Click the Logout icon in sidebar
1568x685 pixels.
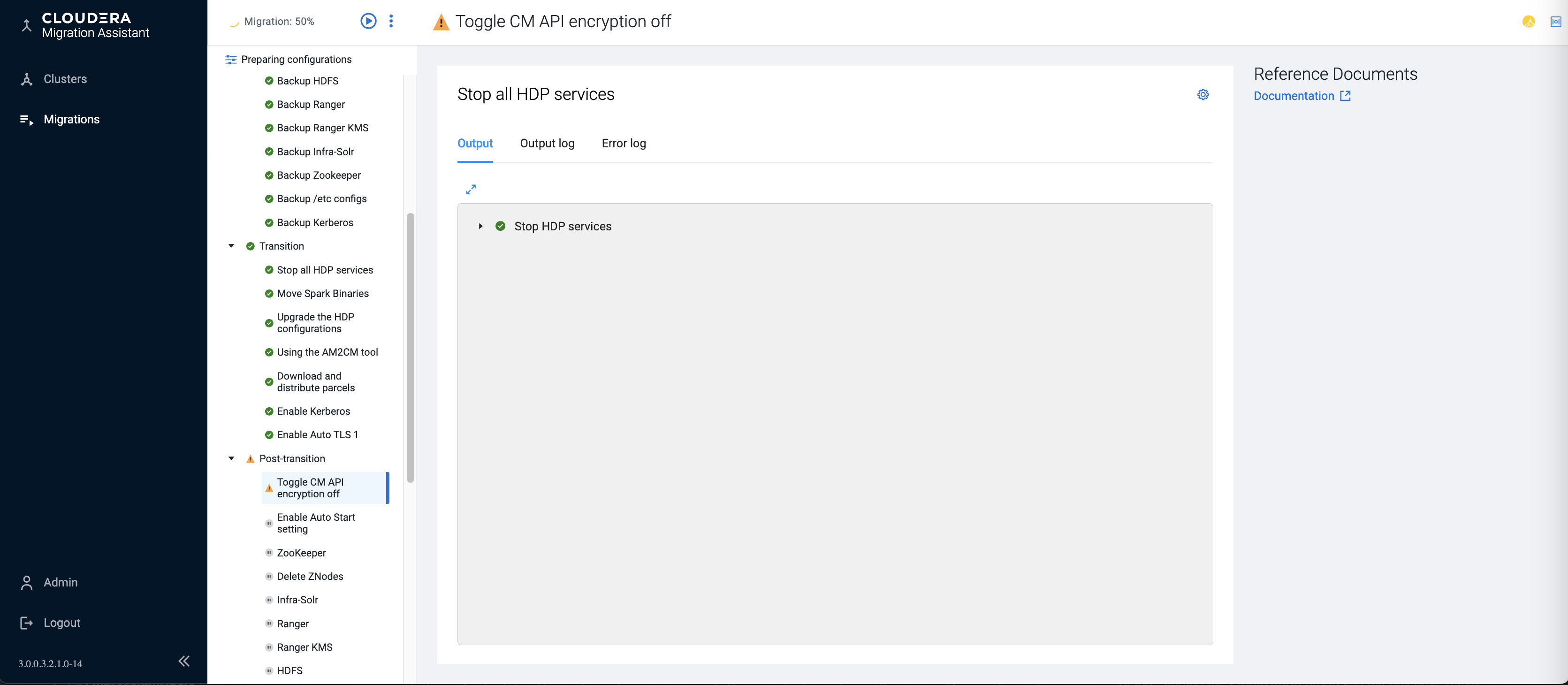pos(26,622)
